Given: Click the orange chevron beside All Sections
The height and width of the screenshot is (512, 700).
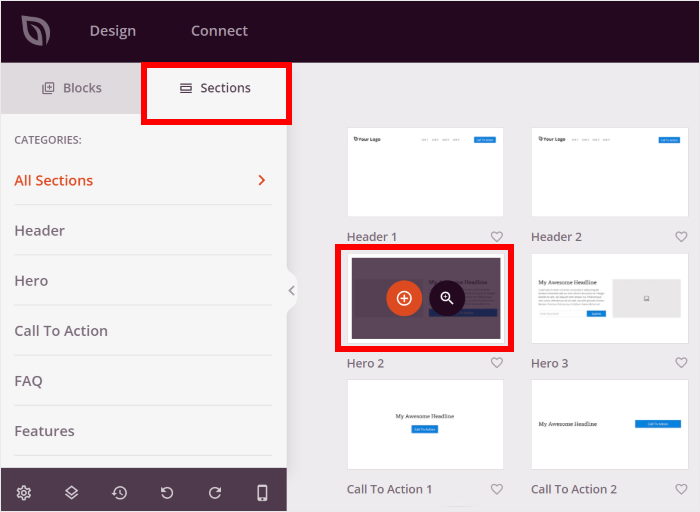Looking at the screenshot, I should coord(262,180).
